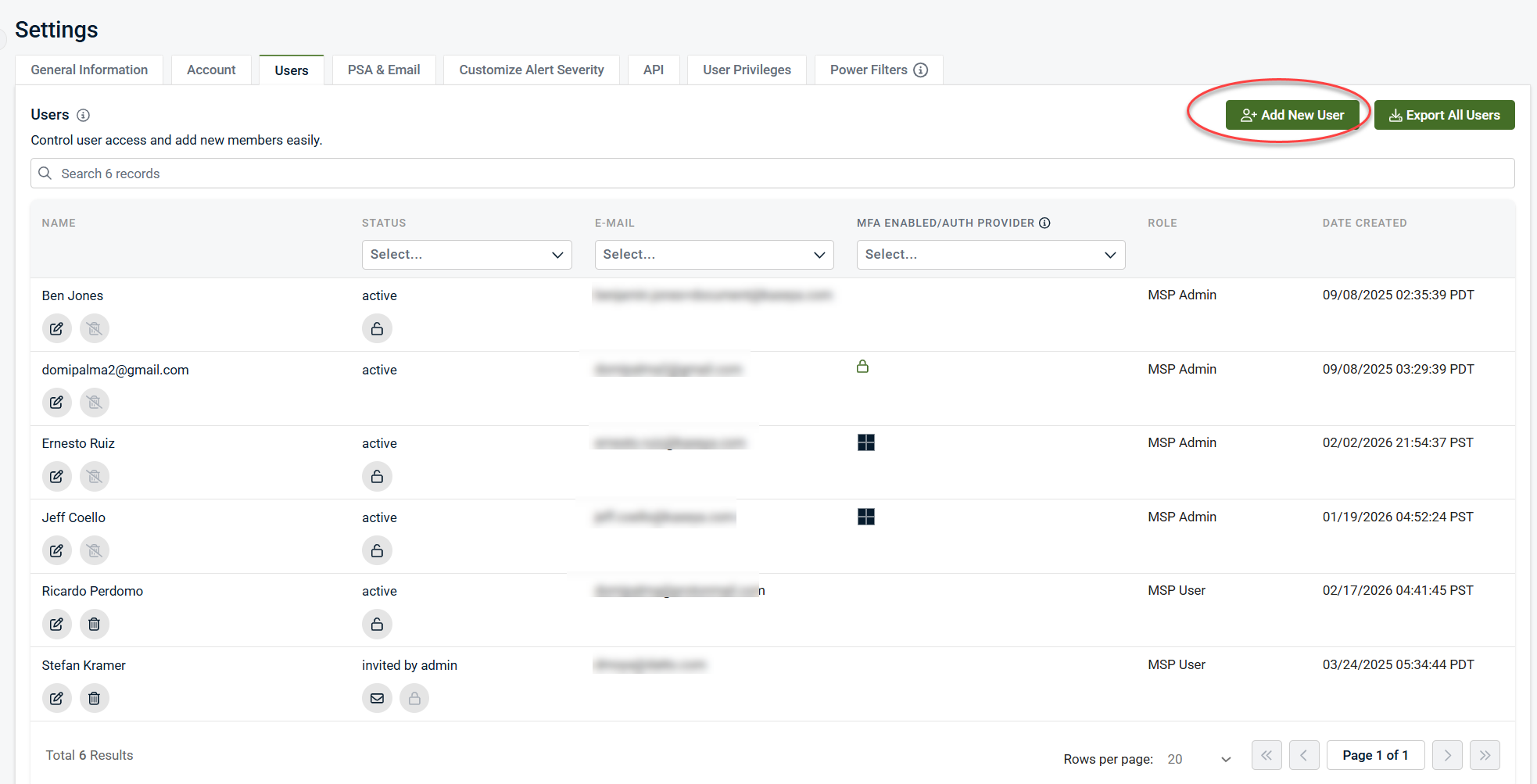Click the delete icon for Ricardo Perdomo
The image size is (1537, 784).
coord(94,624)
